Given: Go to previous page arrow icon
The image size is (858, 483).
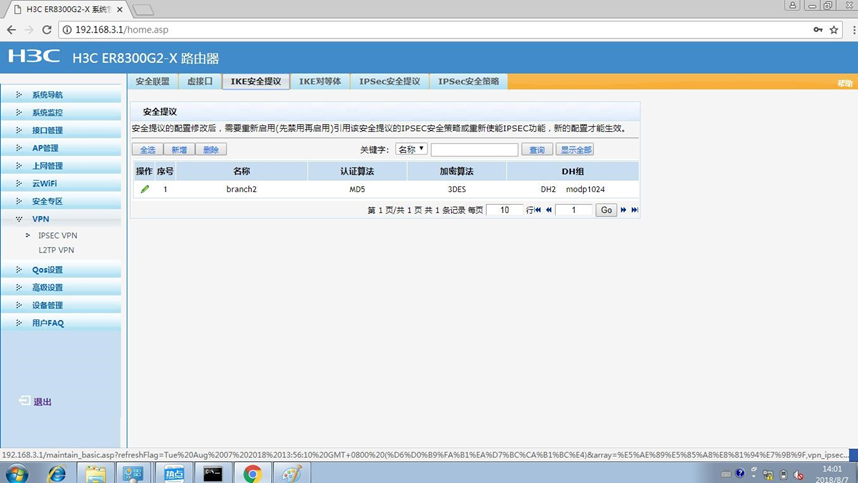Looking at the screenshot, I should coord(549,210).
